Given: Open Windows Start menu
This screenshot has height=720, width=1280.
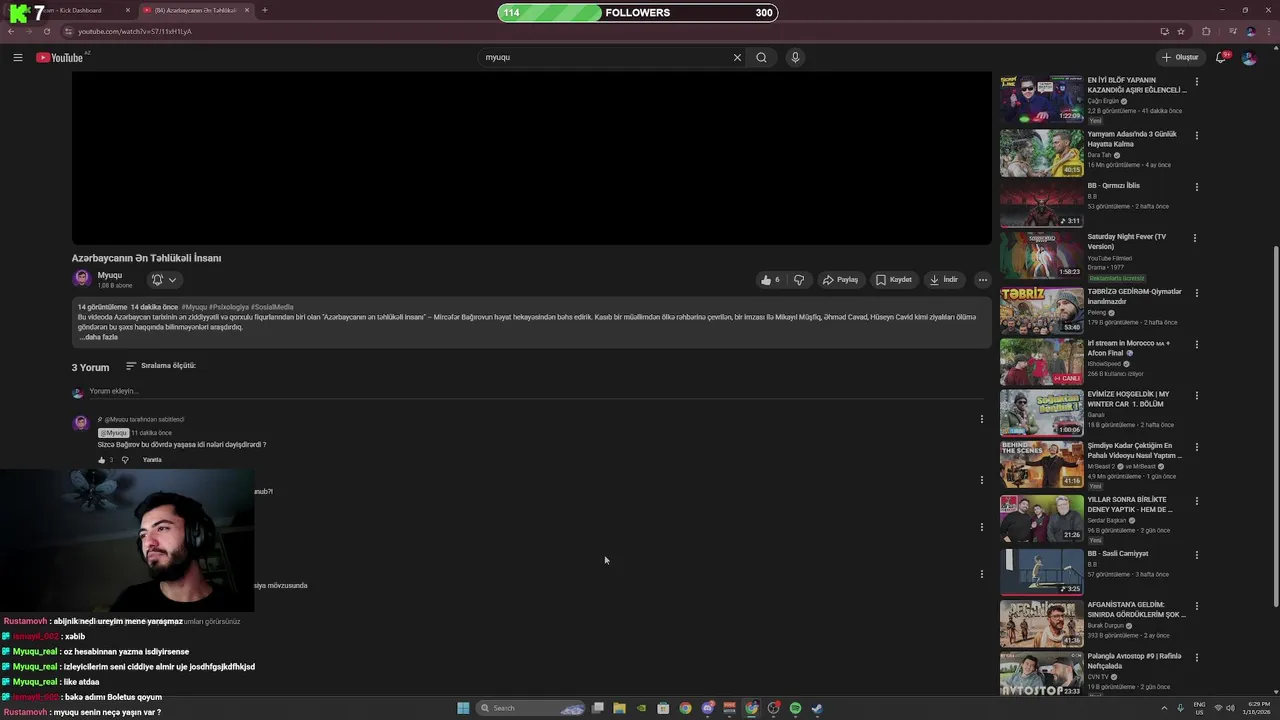Looking at the screenshot, I should click(x=463, y=708).
